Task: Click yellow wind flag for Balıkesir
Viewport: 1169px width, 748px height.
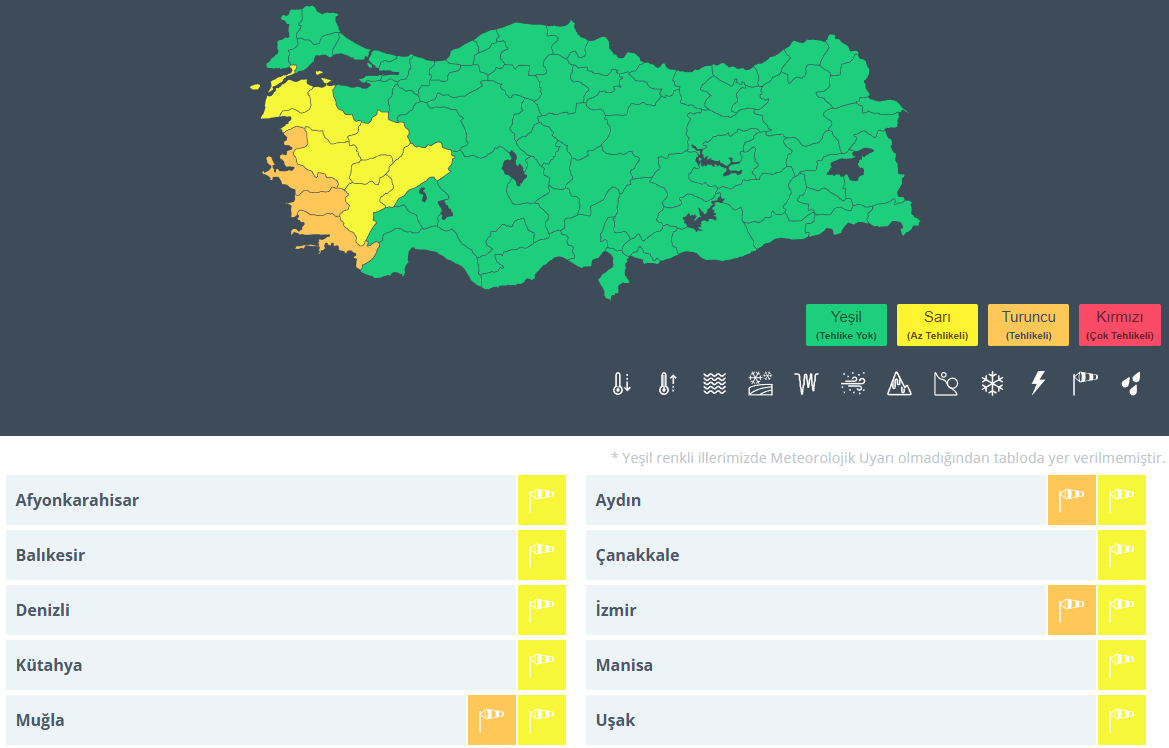Action: 542,555
